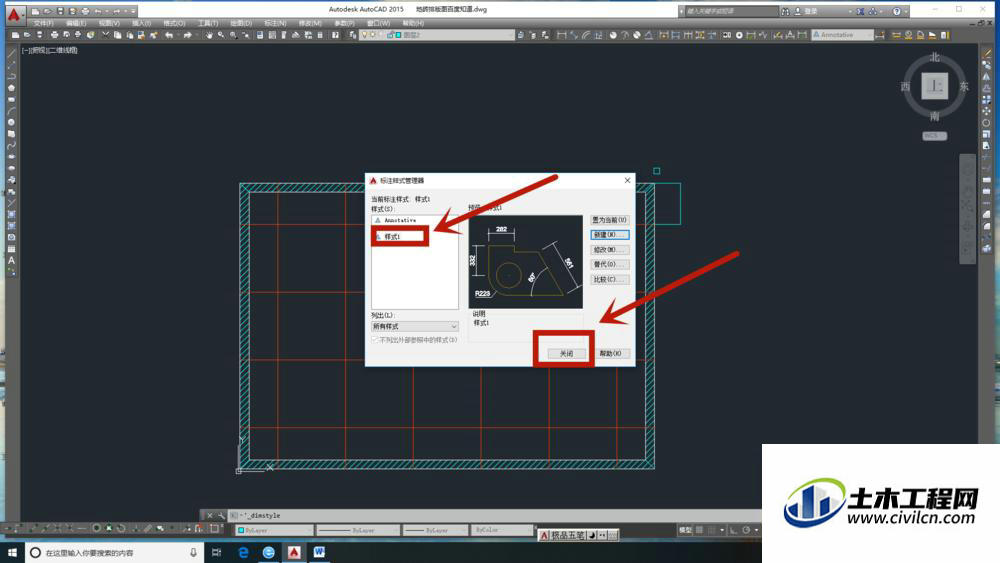Click the 比较(C) button
1000x563 pixels.
coord(610,279)
